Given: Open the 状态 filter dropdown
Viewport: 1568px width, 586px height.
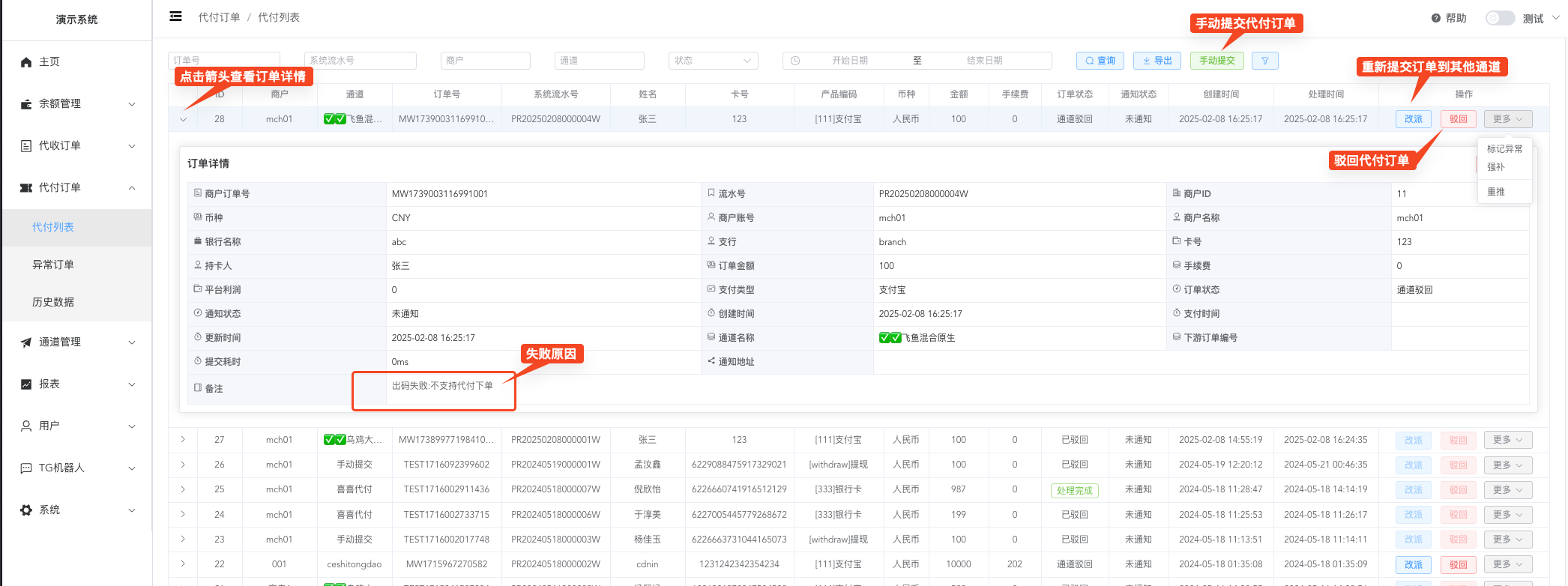Looking at the screenshot, I should pos(713,61).
